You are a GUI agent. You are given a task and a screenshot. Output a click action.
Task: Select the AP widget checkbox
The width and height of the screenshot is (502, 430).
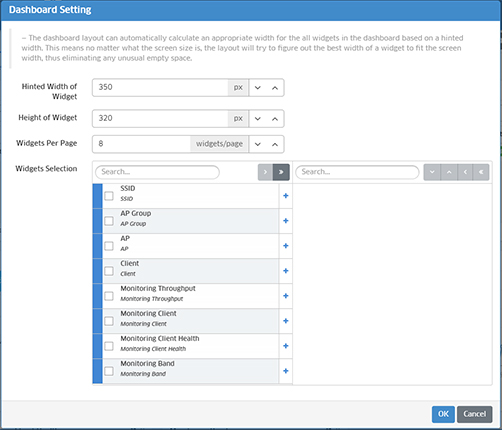[109, 246]
